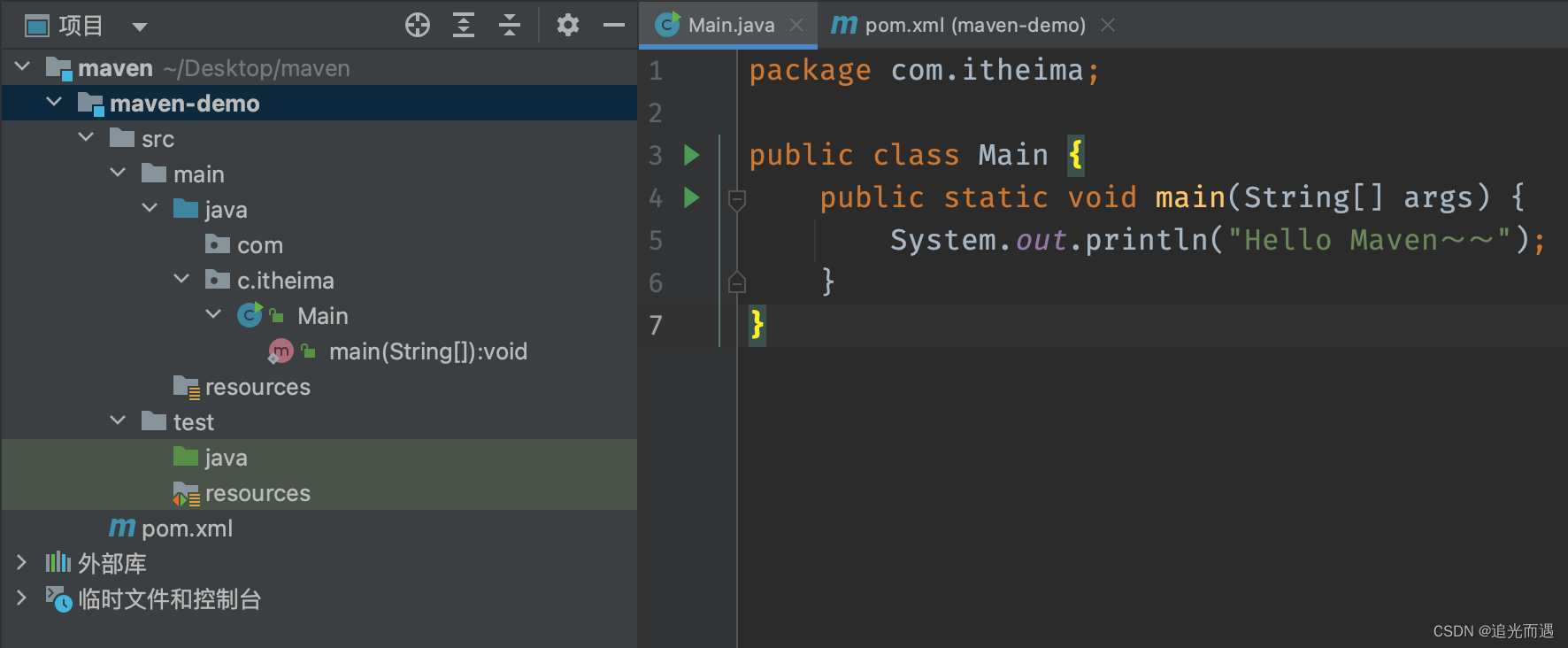This screenshot has width=1568, height=648.
Task: Run main method with gutter arrow on line 4
Action: pyautogui.click(x=692, y=197)
